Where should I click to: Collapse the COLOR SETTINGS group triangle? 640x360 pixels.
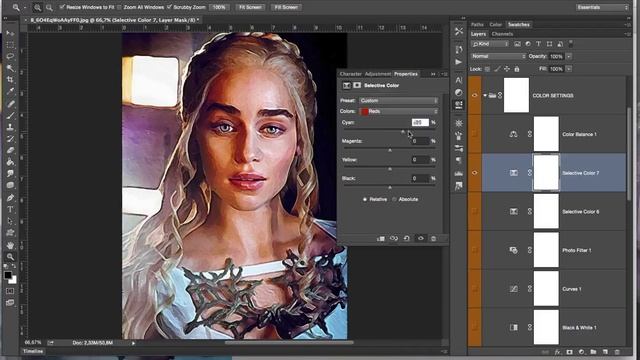[x=485, y=96]
